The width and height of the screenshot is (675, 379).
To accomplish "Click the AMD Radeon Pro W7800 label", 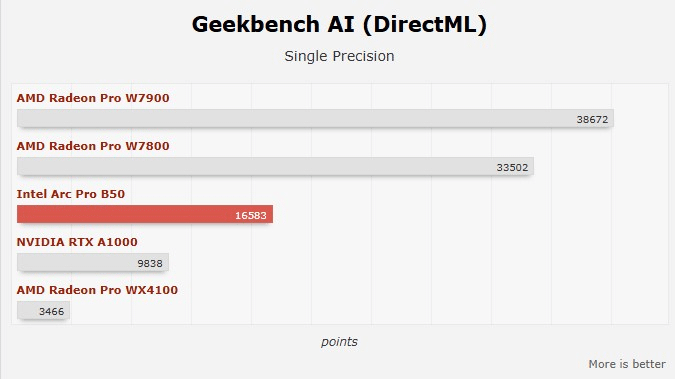I will pyautogui.click(x=93, y=146).
